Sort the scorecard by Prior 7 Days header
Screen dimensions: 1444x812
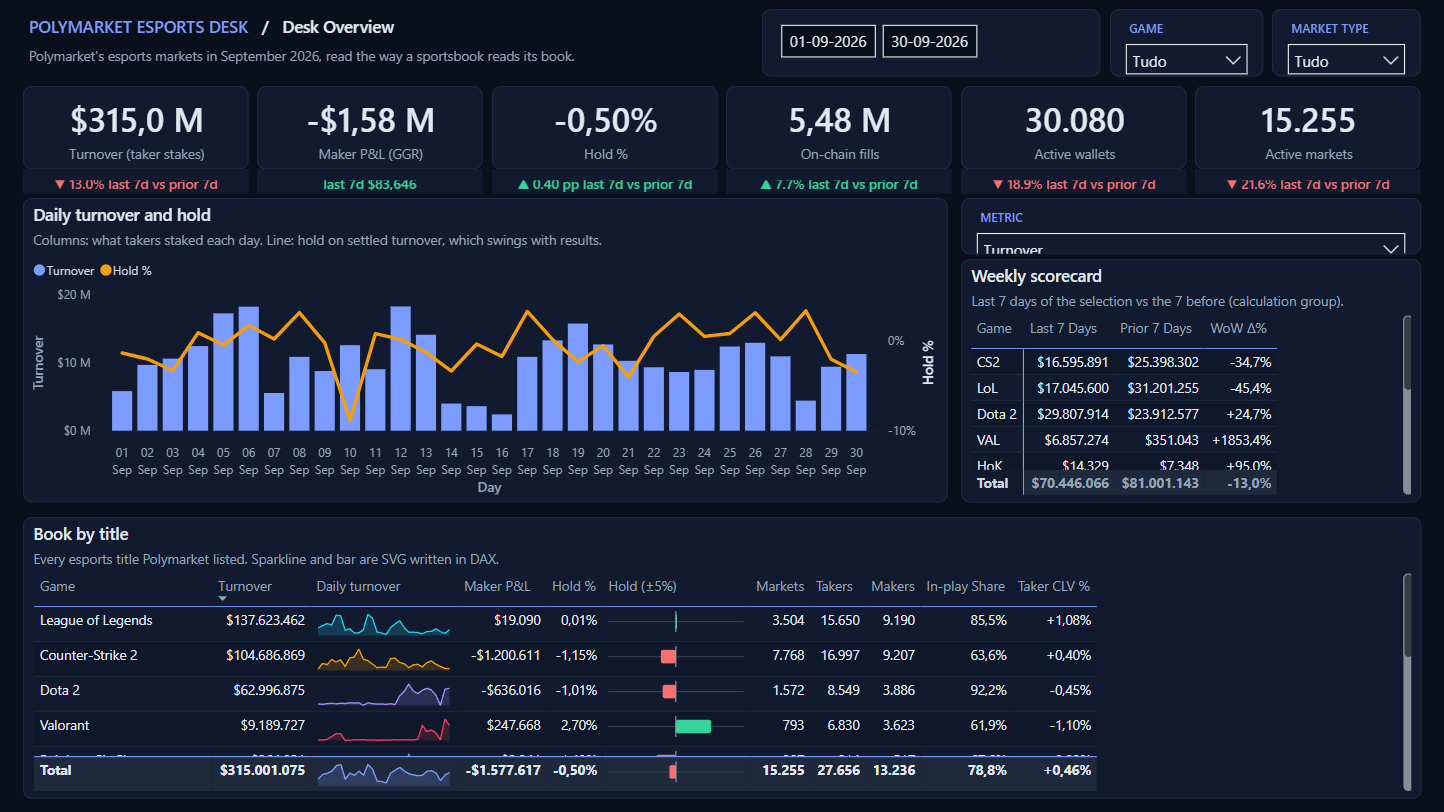1156,329
